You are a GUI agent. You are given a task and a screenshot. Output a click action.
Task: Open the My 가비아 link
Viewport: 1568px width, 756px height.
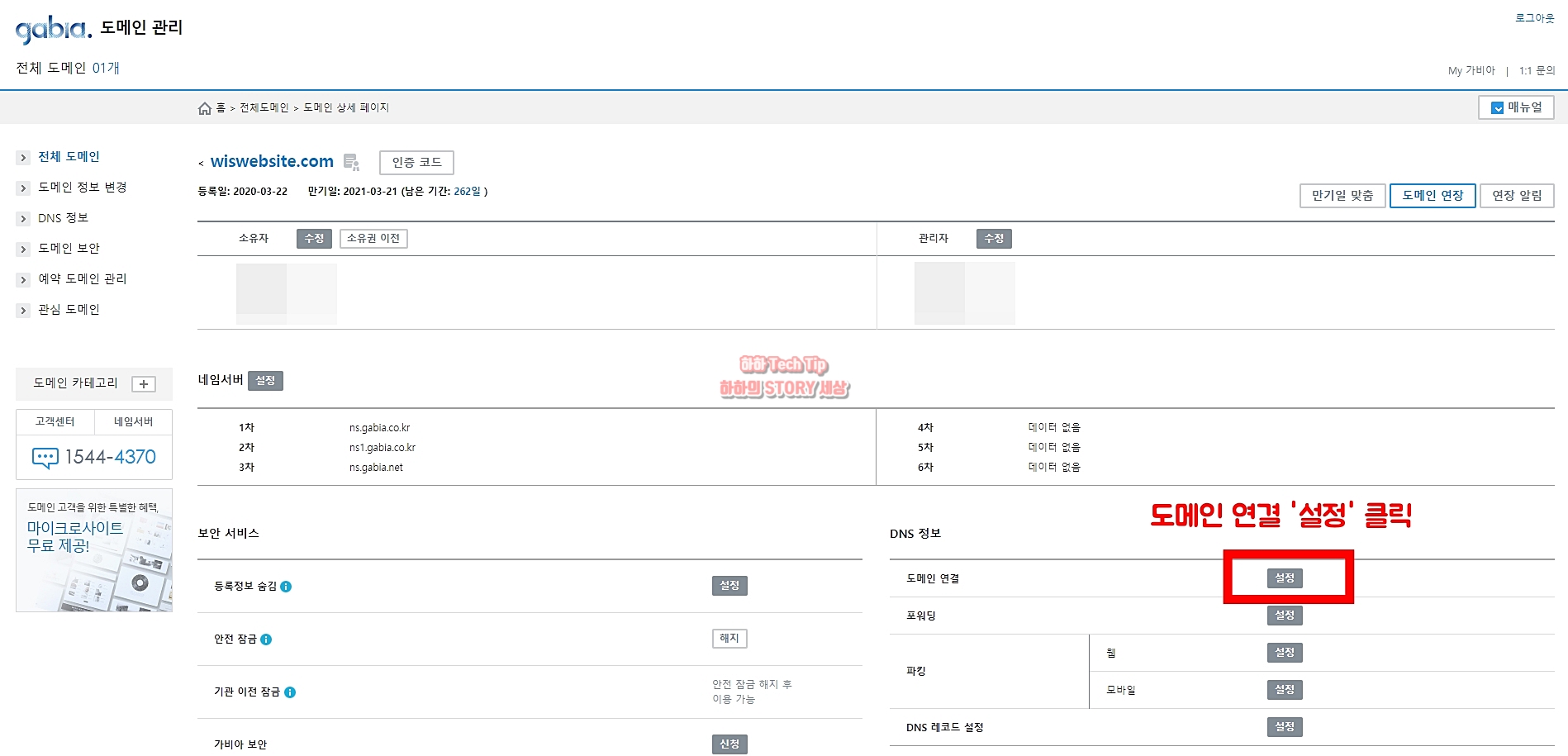pos(1471,71)
